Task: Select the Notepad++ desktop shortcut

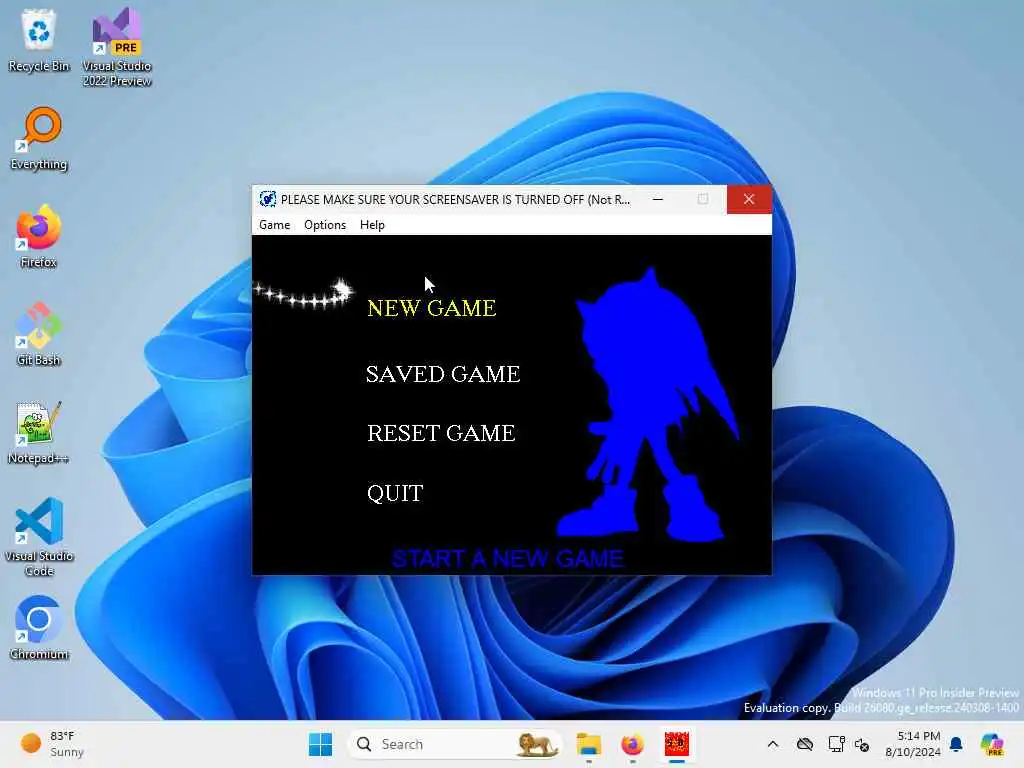Action: point(39,433)
